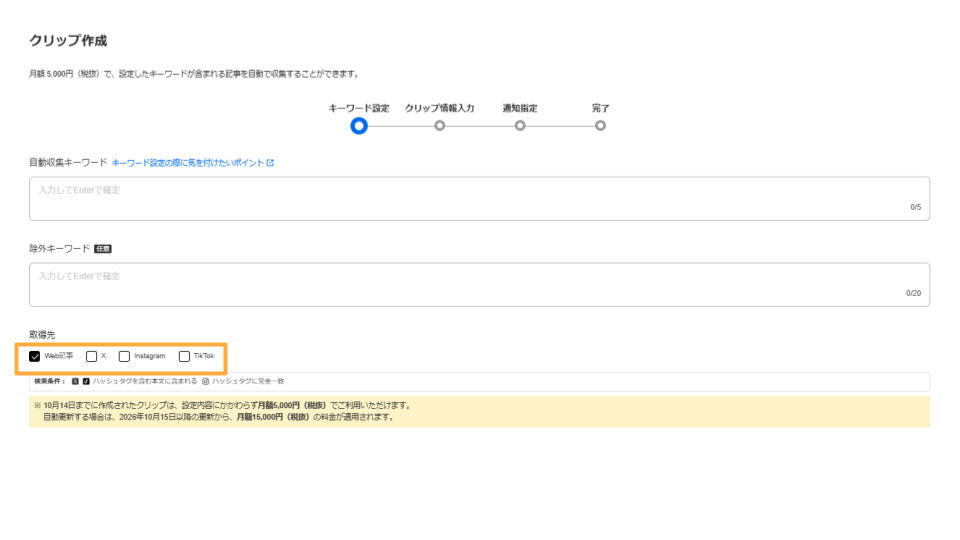
Task: Uncheck the Web記事 checkbox
Action: click(x=35, y=356)
